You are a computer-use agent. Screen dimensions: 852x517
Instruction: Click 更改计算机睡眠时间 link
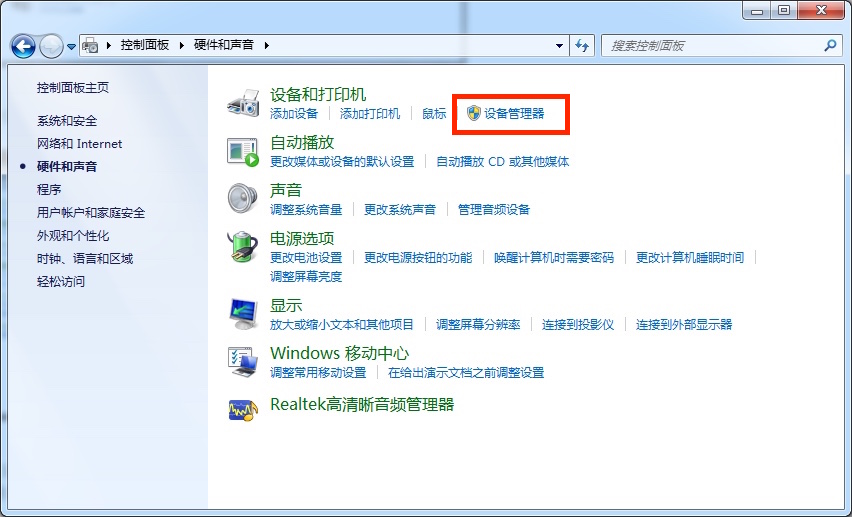[x=690, y=257]
